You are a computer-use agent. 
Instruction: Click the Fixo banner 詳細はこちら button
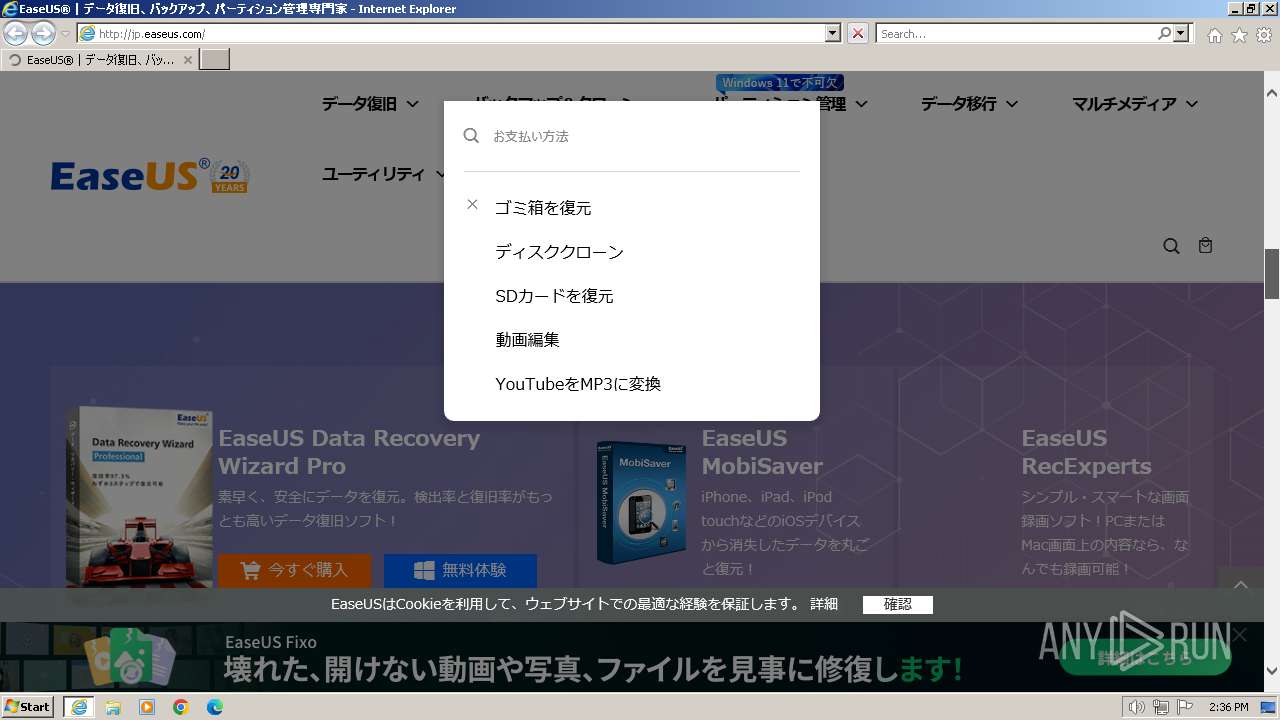(1145, 657)
